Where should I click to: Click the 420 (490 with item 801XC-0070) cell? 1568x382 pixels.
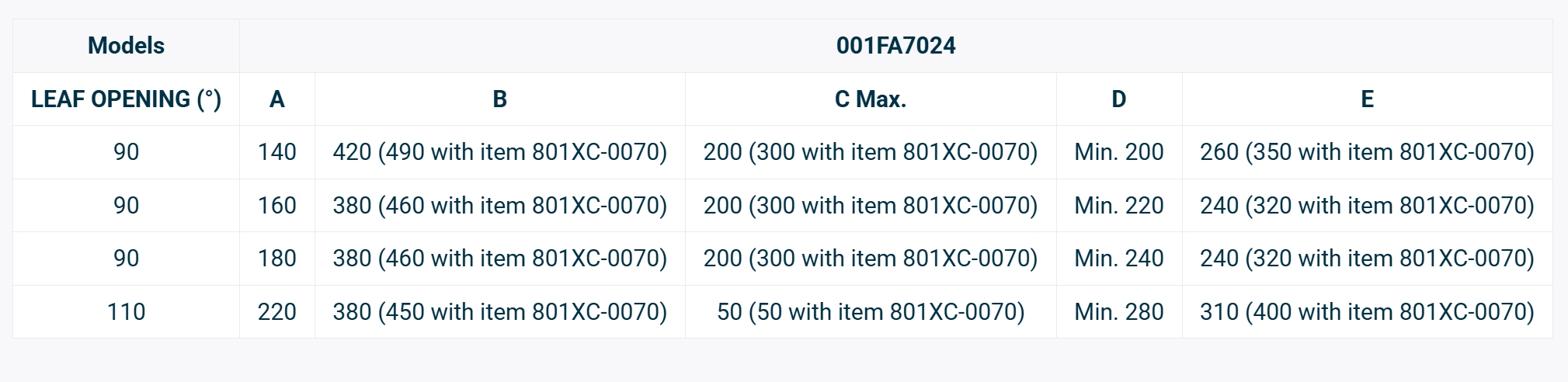499,152
